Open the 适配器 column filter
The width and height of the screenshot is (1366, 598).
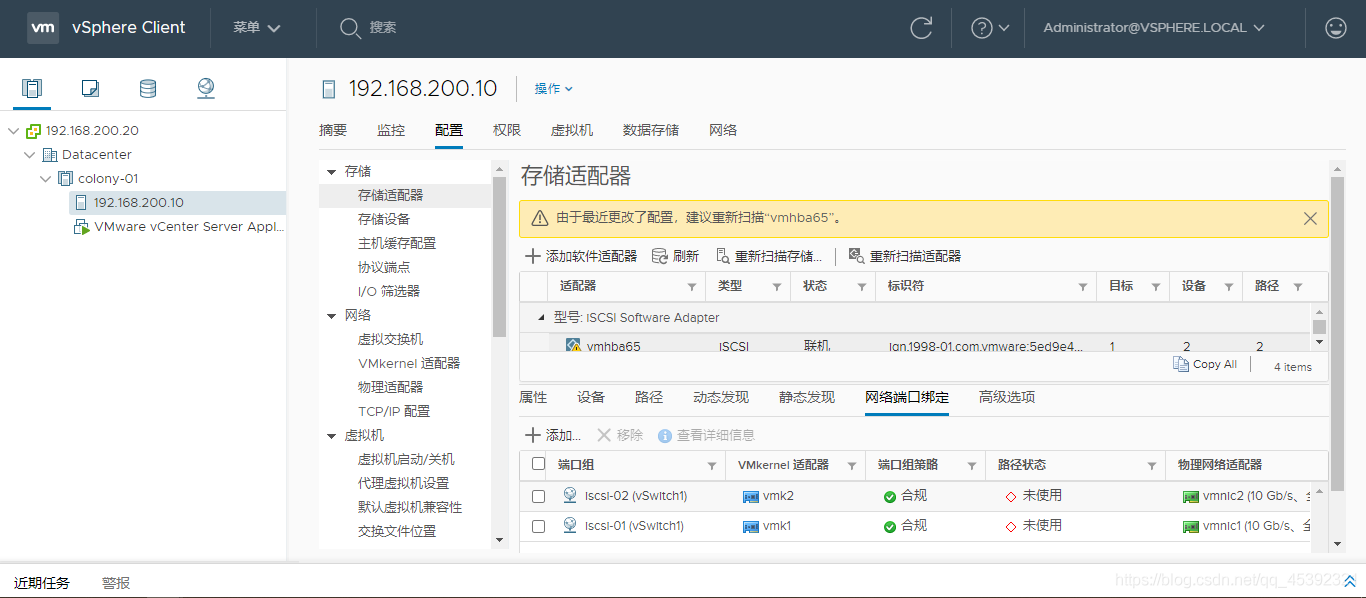point(691,287)
